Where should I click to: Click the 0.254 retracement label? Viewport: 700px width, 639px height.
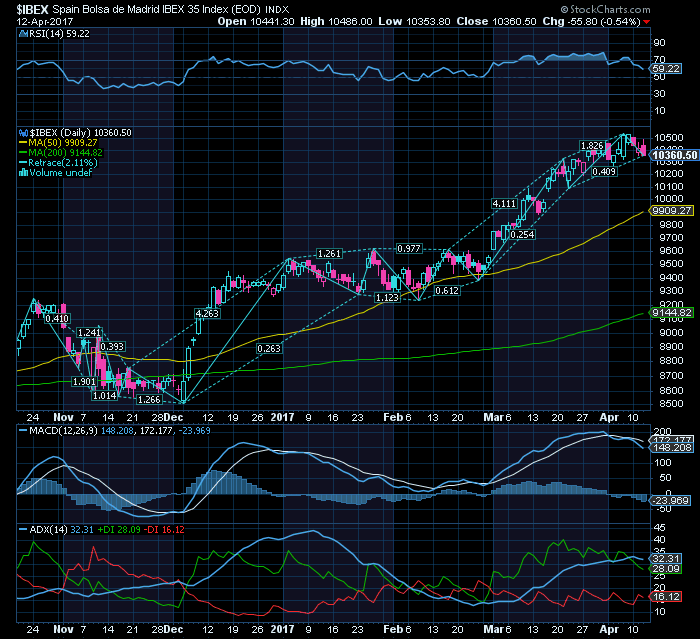[x=522, y=234]
